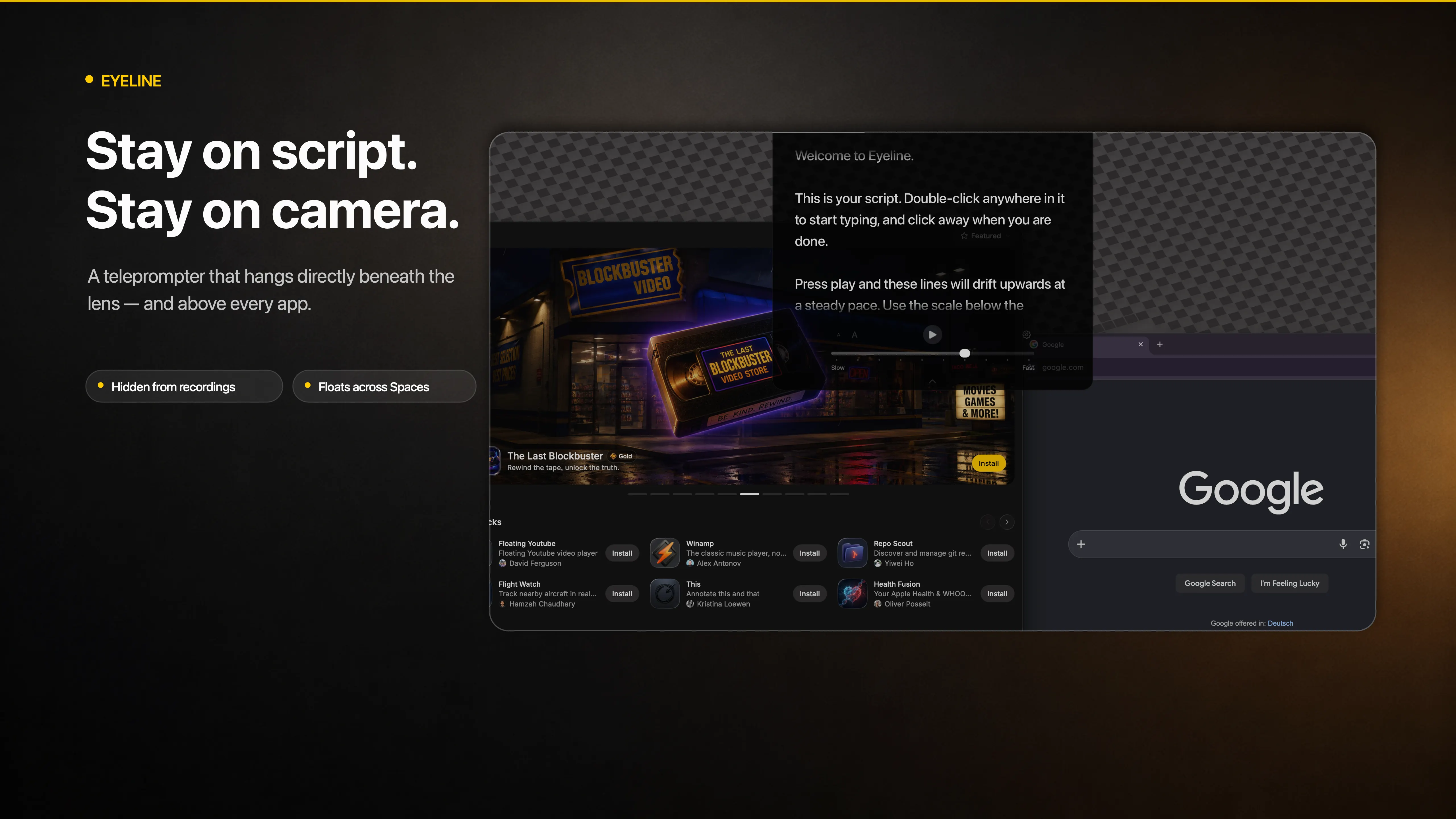Increase script font size with large A
The height and width of the screenshot is (819, 1456).
coord(855,335)
